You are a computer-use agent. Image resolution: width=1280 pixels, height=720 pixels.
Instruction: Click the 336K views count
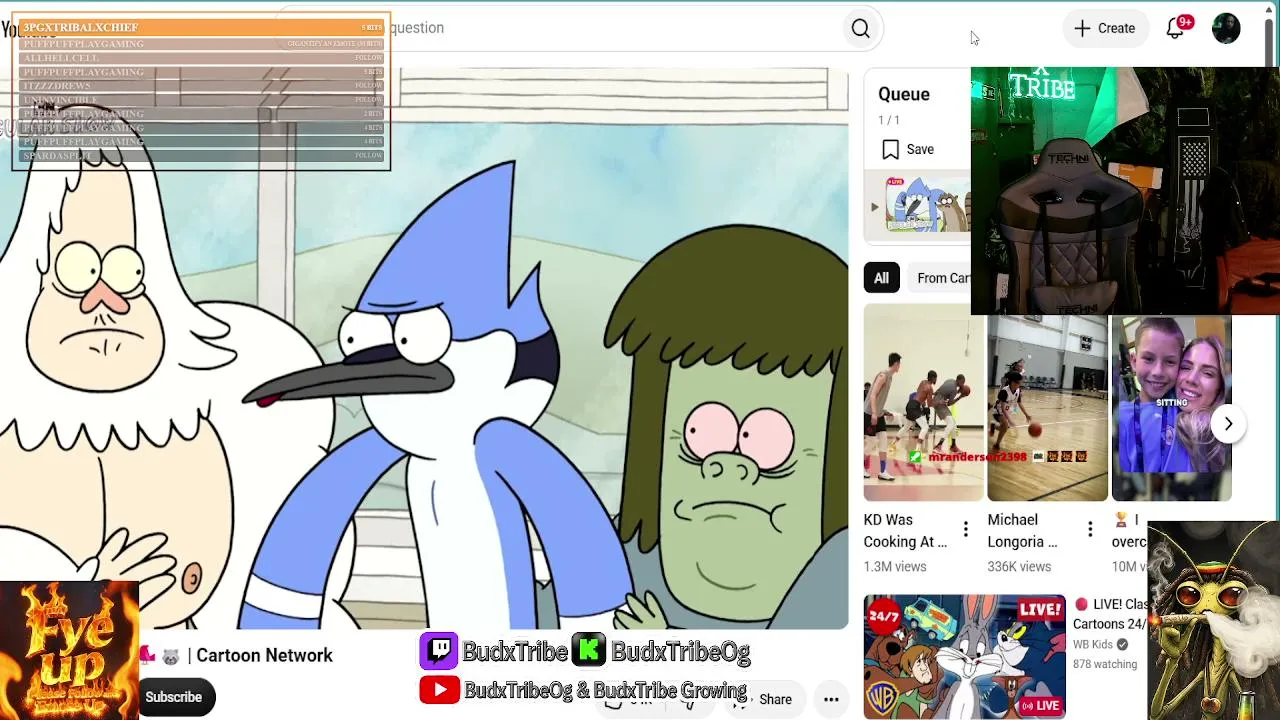(x=1019, y=566)
